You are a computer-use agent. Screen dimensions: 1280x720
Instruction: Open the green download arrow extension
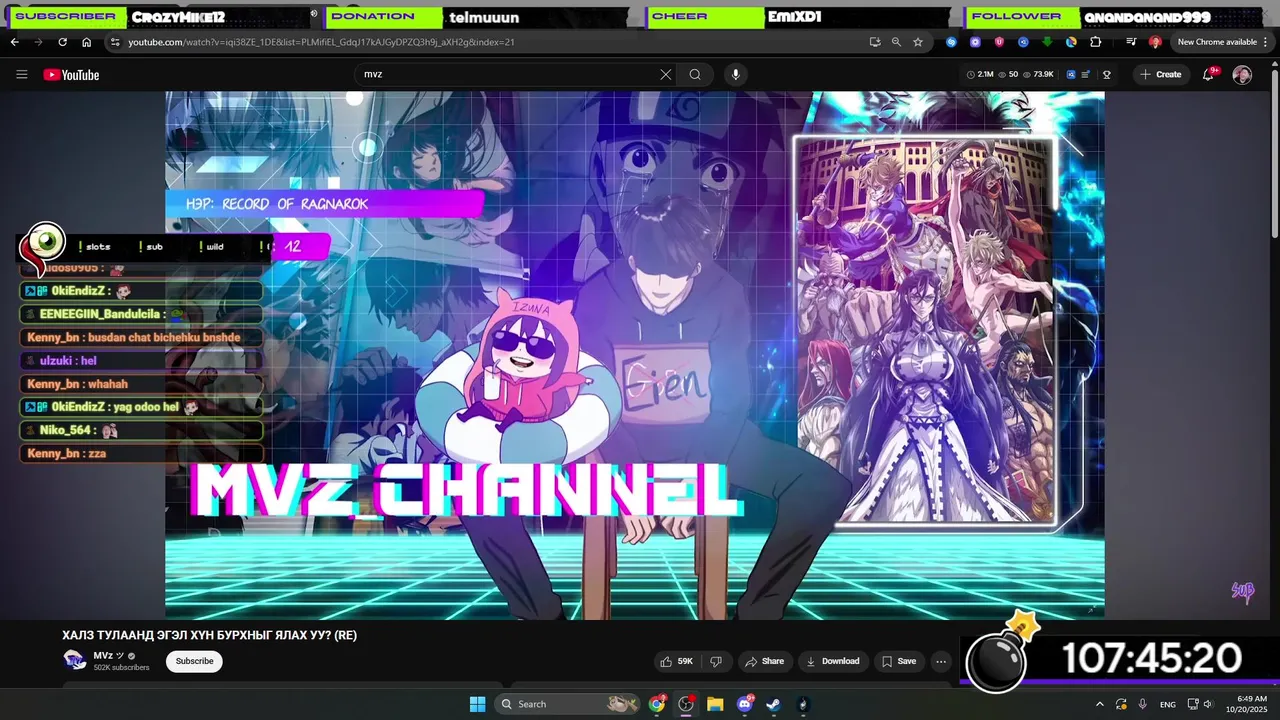pos(1047,42)
